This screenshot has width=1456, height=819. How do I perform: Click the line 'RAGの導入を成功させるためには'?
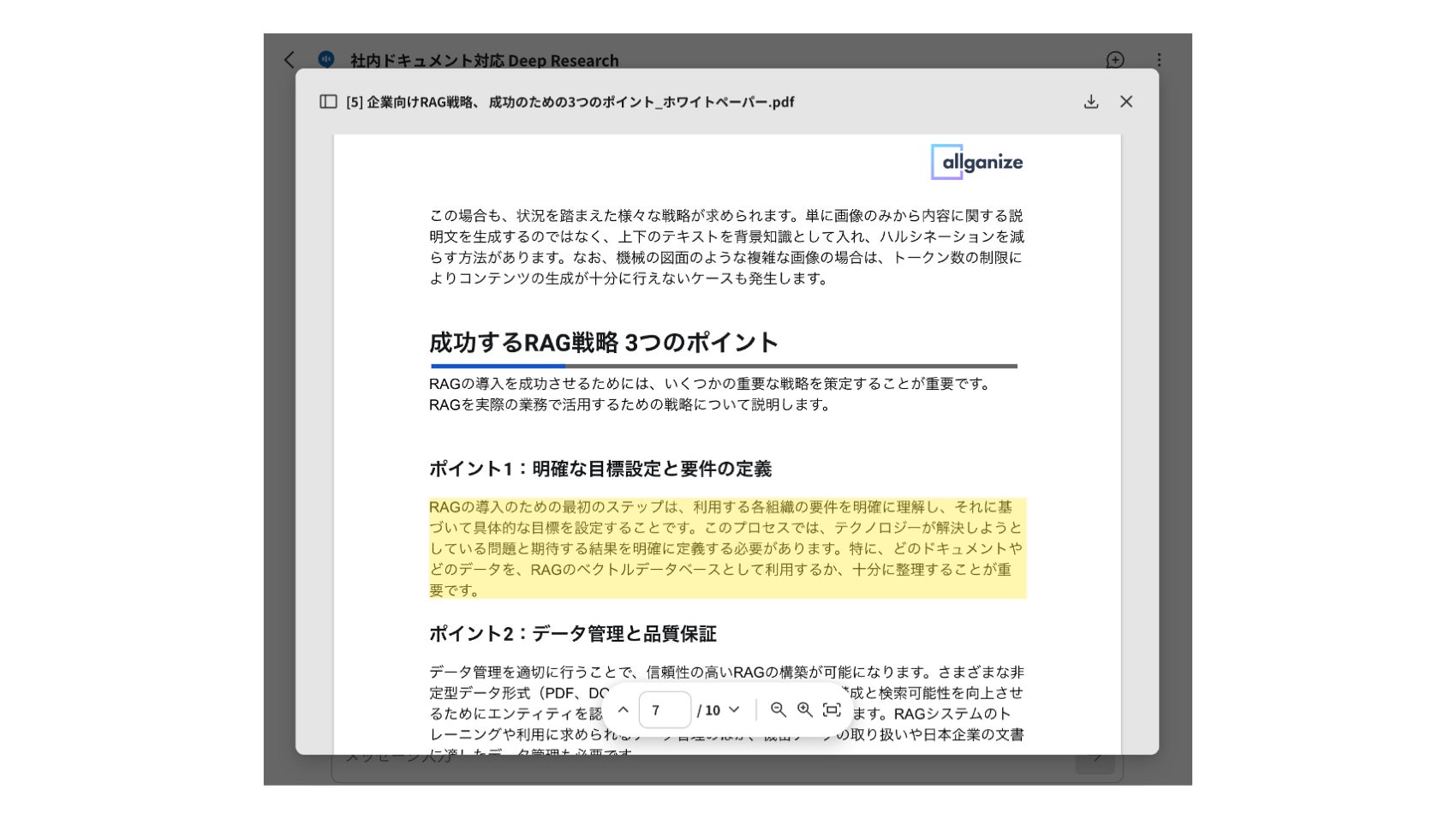[x=712, y=384]
